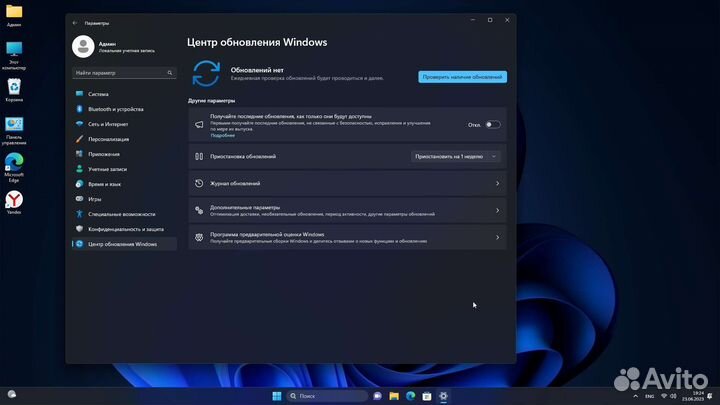Focus the Найти параметр search field
This screenshot has height=405, width=720.
tap(124, 73)
